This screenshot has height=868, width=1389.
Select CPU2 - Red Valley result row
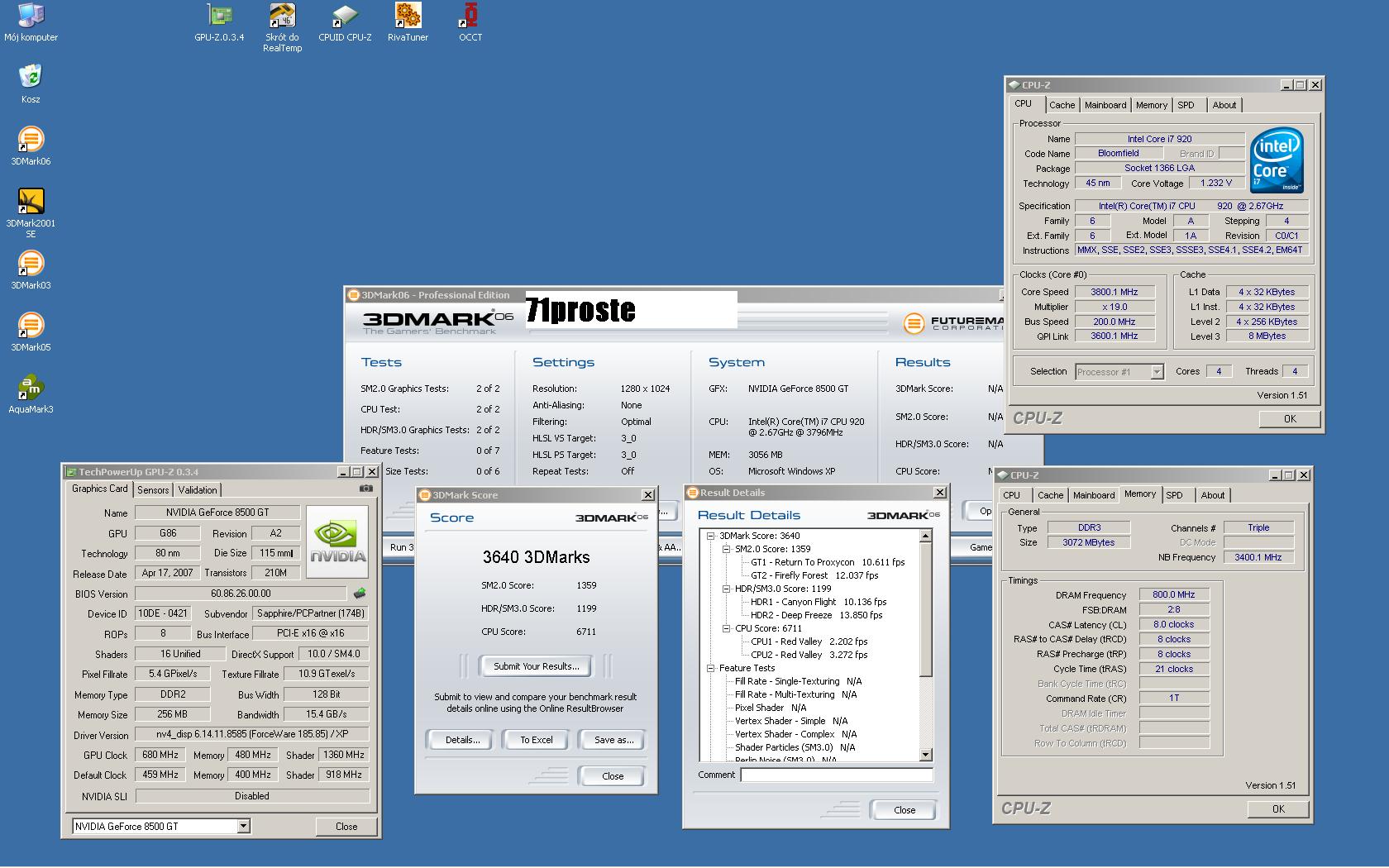click(809, 655)
